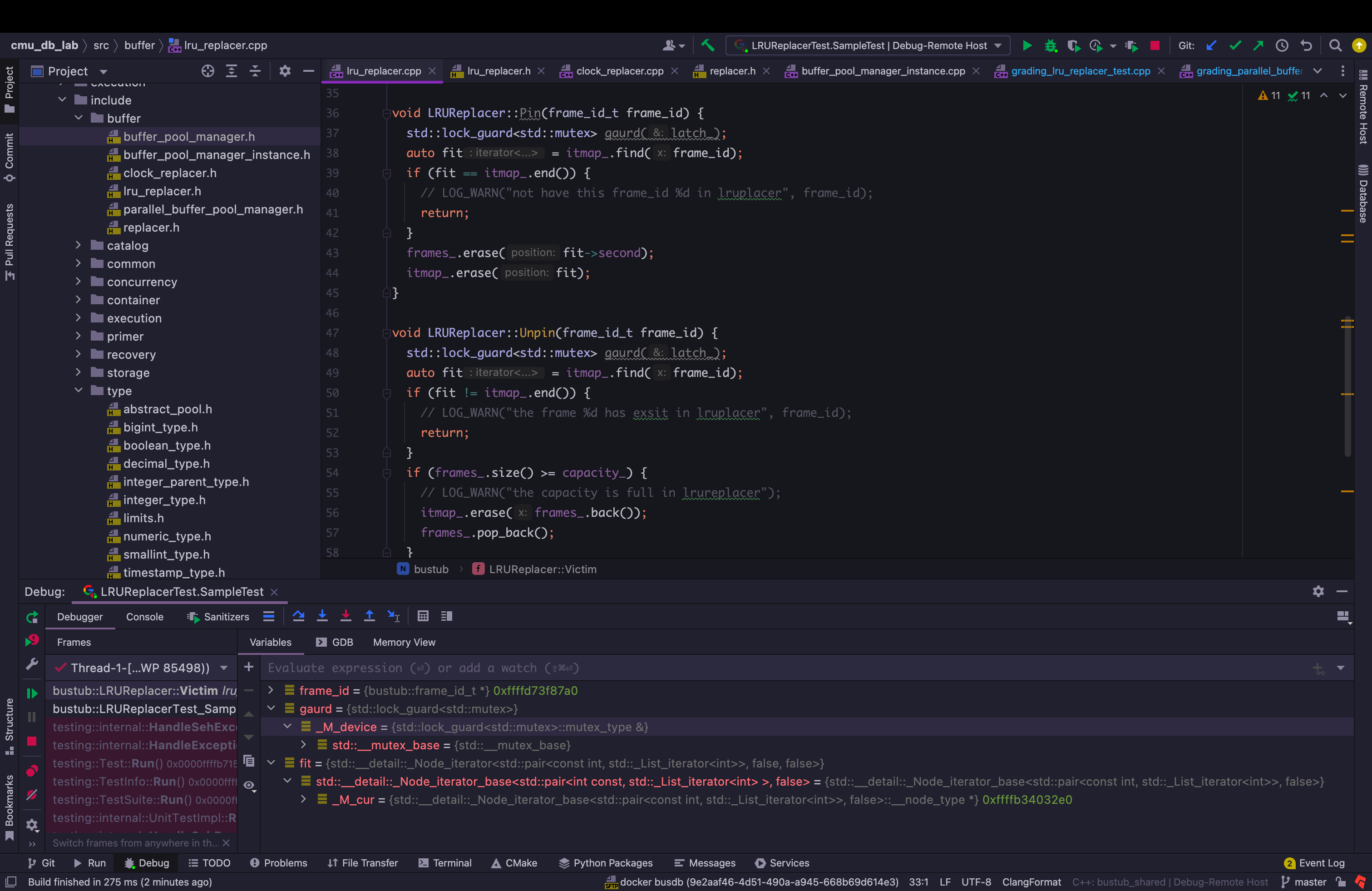
Task: Toggle the Project tool window in the left strip
Action: (9, 89)
